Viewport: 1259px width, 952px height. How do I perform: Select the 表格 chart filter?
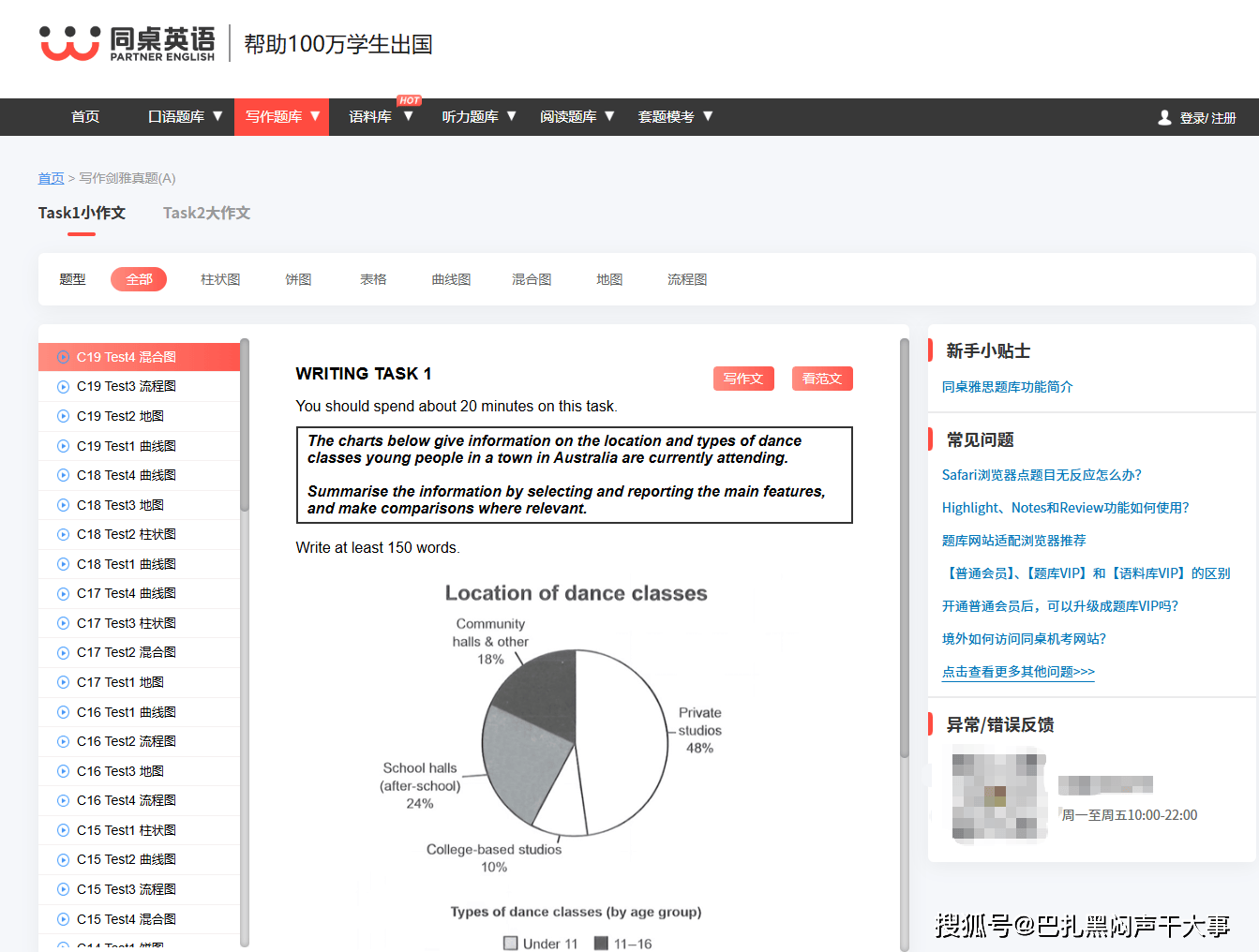coord(373,279)
